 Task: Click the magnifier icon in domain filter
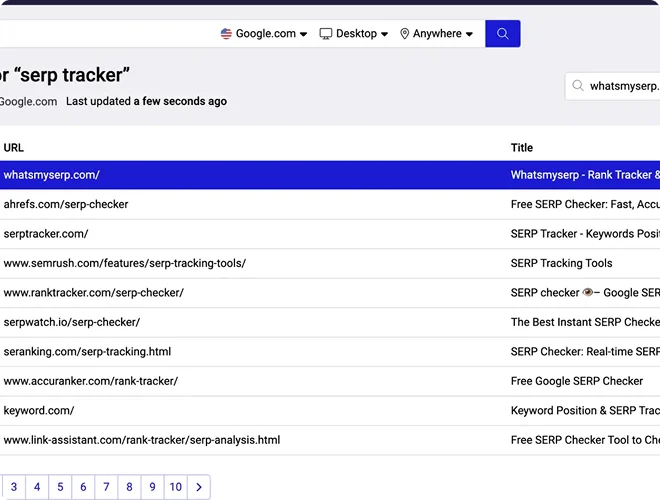578,86
